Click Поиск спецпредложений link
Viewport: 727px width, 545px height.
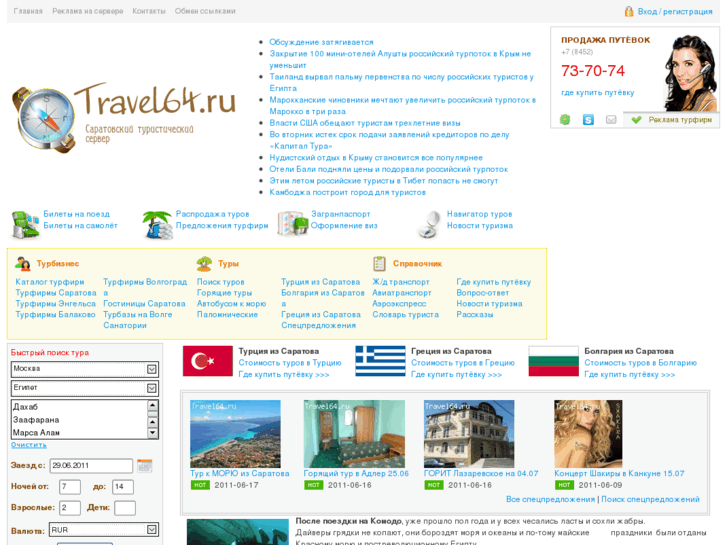point(650,500)
